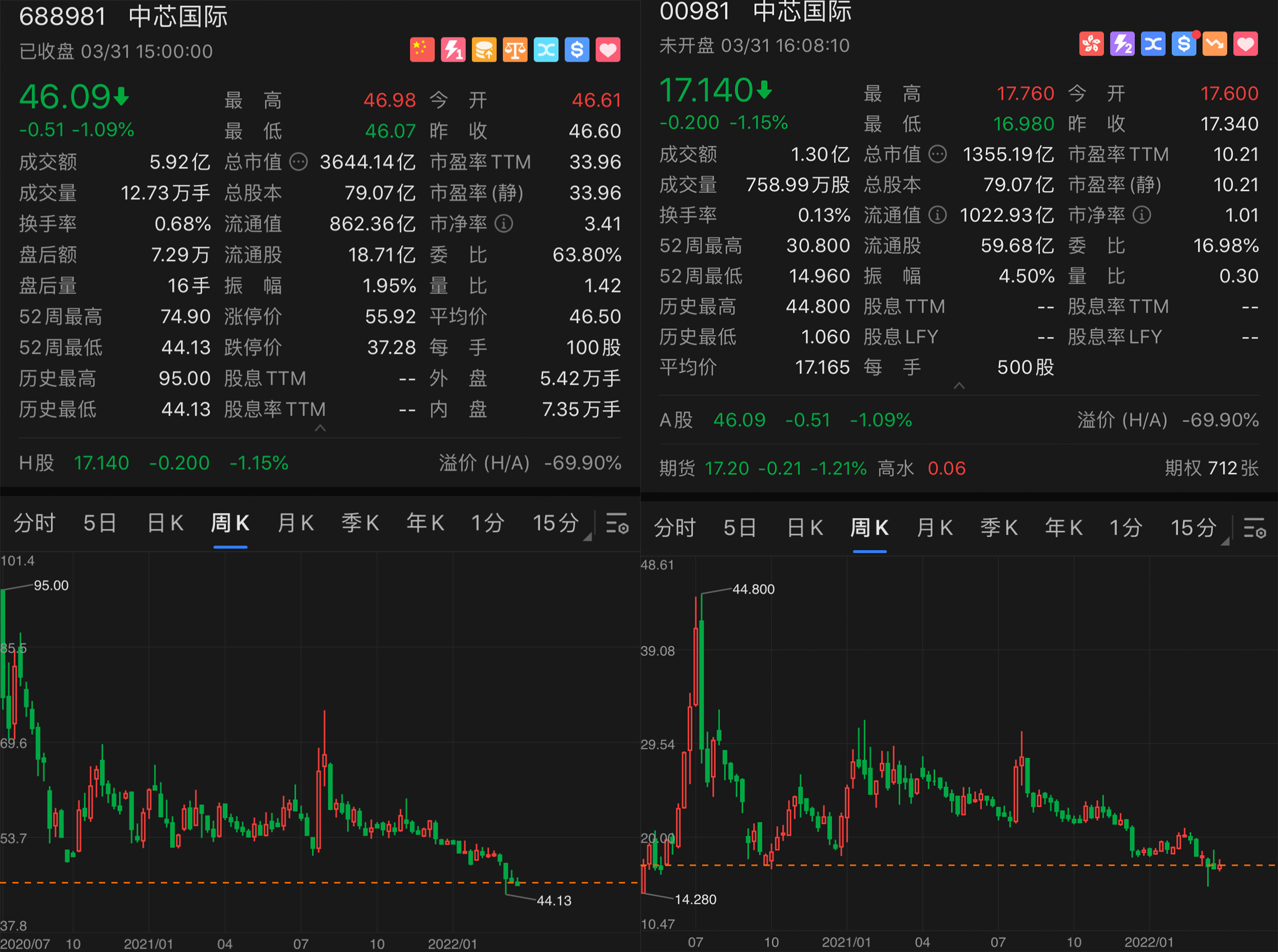Click the pink heart favorite icon in 688981 panel
The image size is (1278, 952).
pyautogui.click(x=608, y=49)
